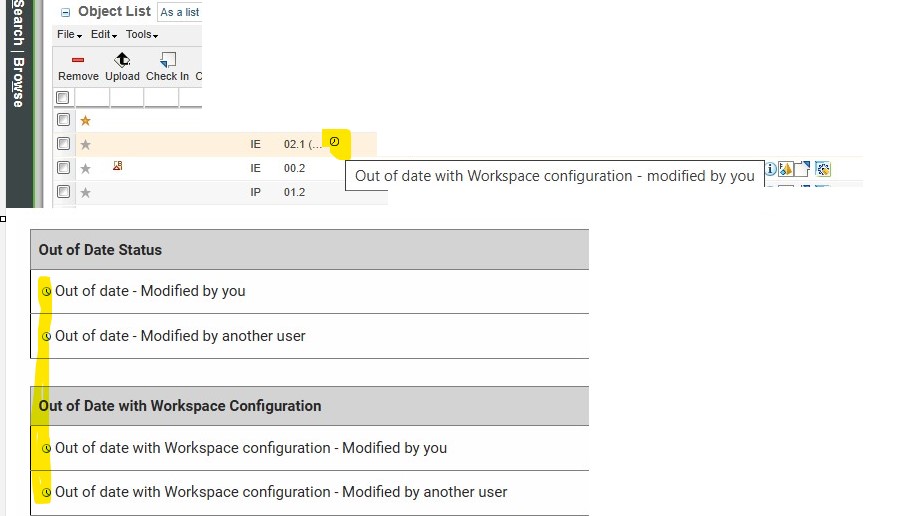The height and width of the screenshot is (516, 907).
Task: Click the orange favorite star in the first row
Action: pos(85,120)
